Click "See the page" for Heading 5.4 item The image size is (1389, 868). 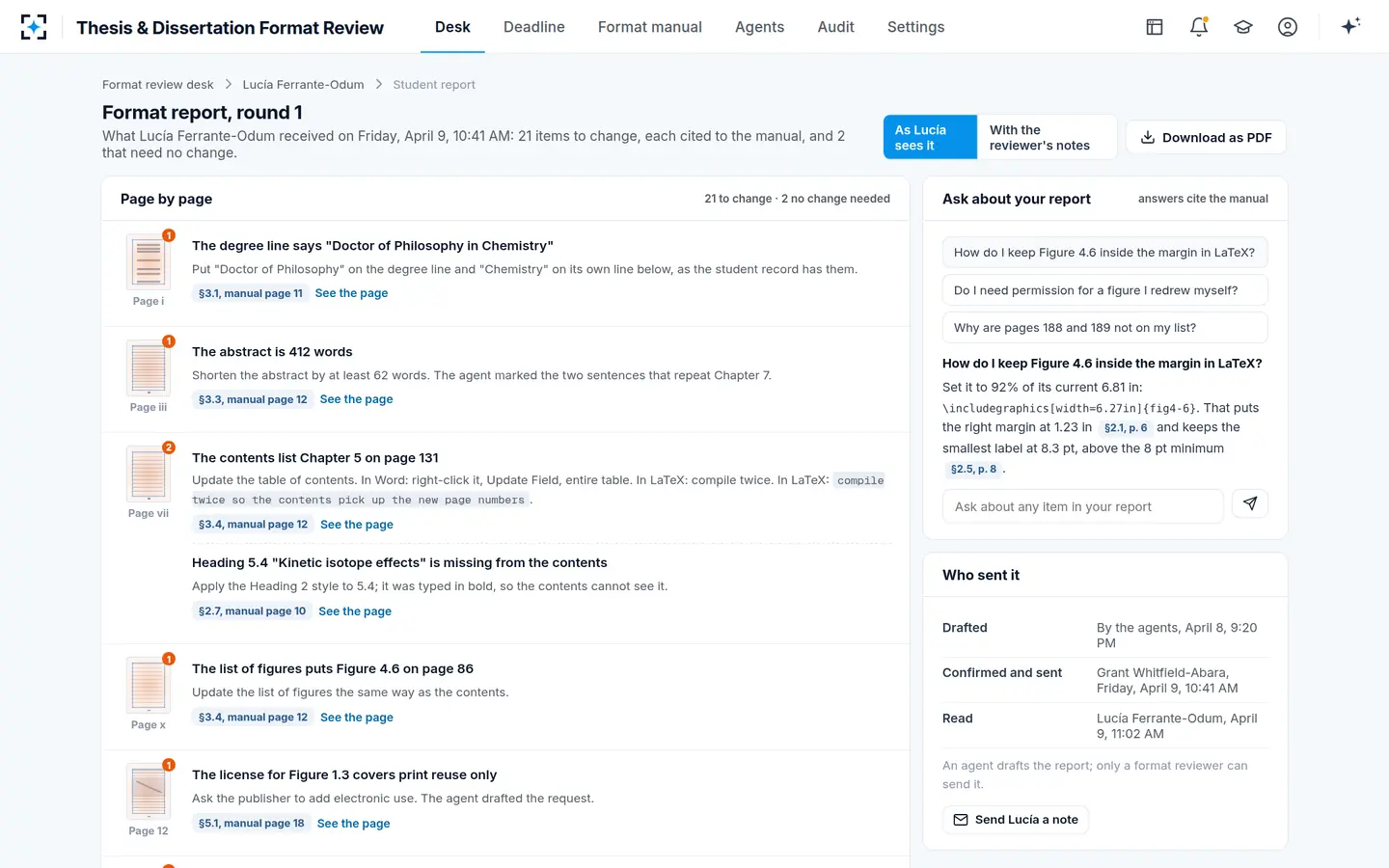point(355,611)
